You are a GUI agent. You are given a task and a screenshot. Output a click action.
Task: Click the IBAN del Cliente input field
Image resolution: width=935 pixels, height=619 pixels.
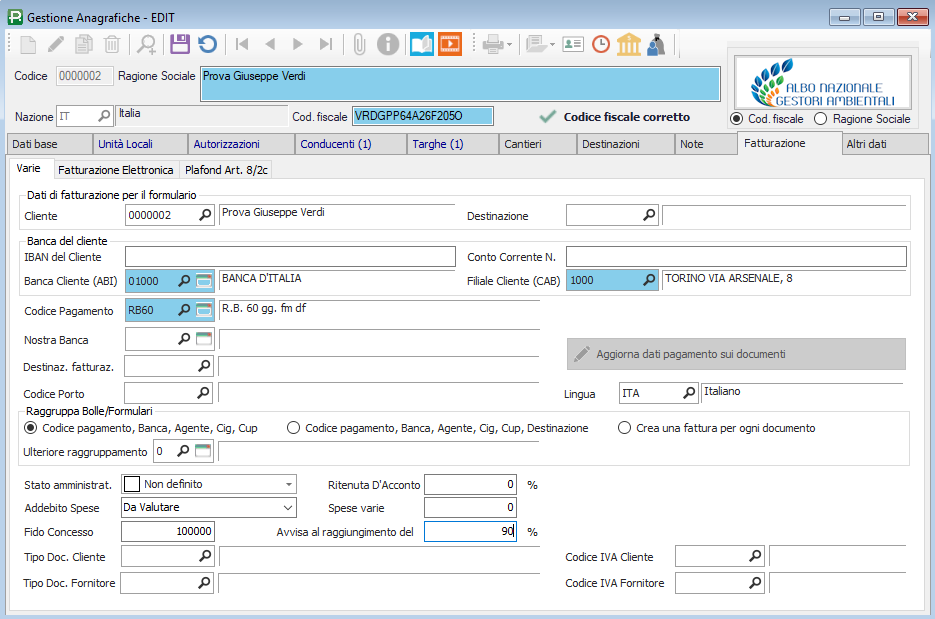point(289,257)
